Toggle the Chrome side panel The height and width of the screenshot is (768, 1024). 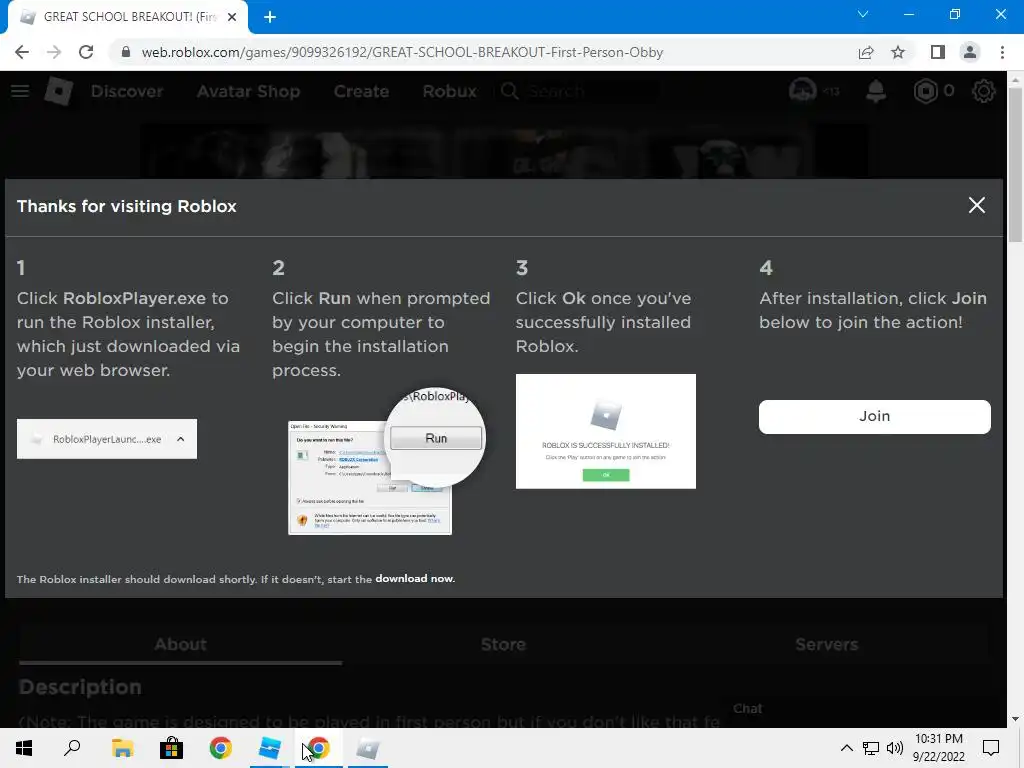tap(938, 52)
